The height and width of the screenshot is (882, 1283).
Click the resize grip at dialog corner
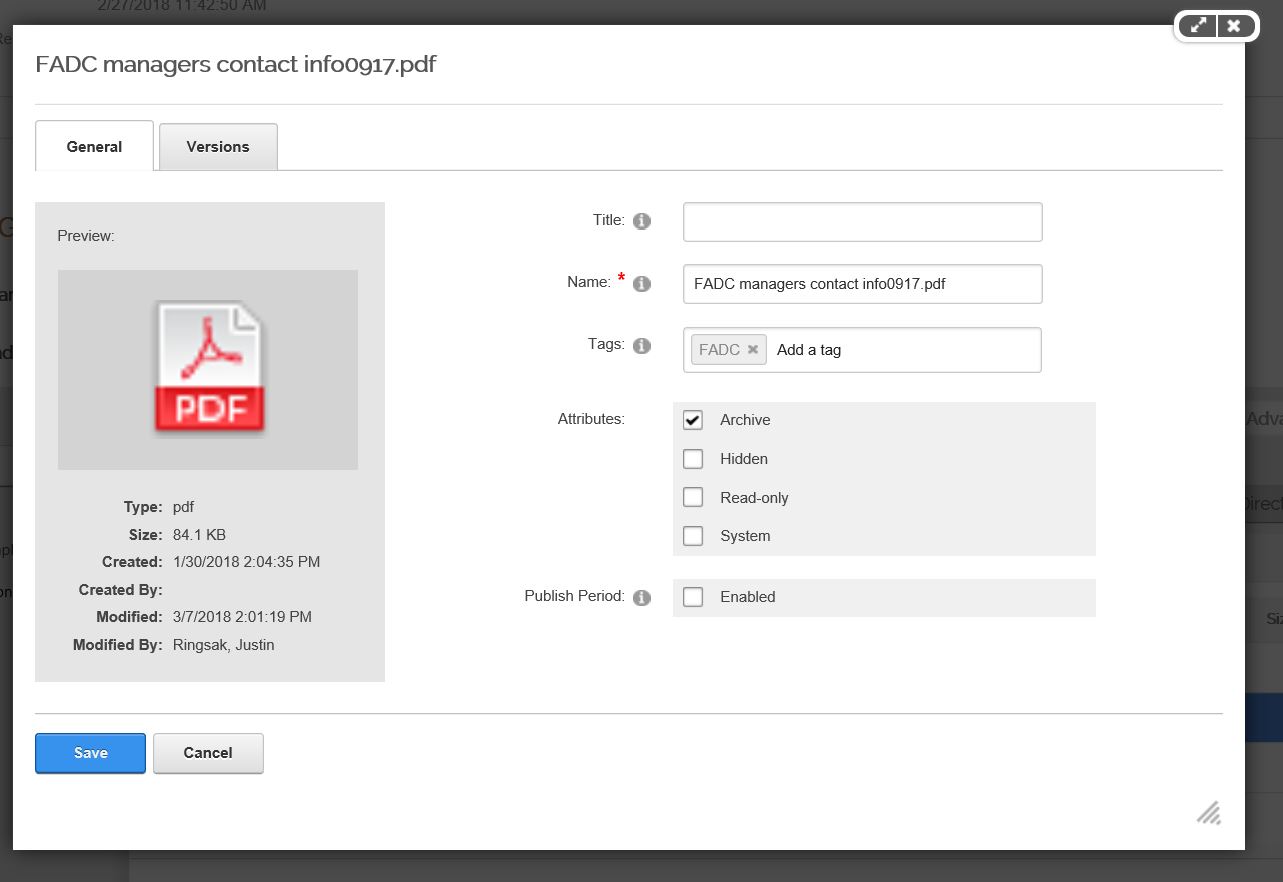pos(1208,812)
